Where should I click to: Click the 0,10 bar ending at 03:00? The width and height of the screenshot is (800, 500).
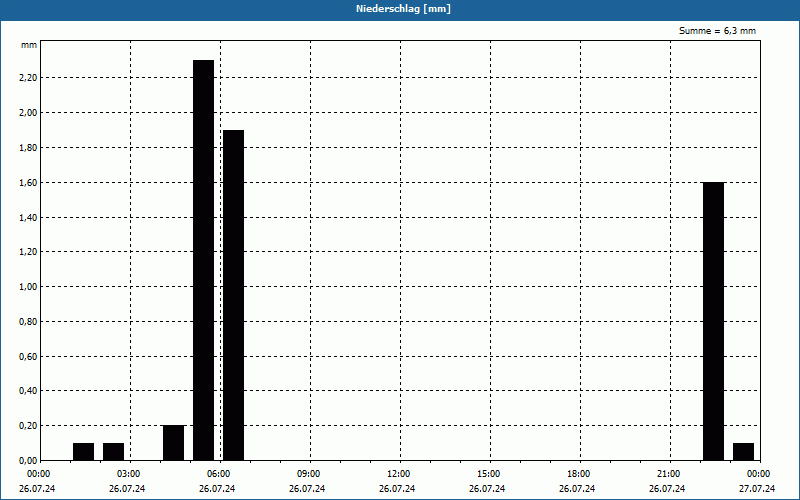point(113,452)
